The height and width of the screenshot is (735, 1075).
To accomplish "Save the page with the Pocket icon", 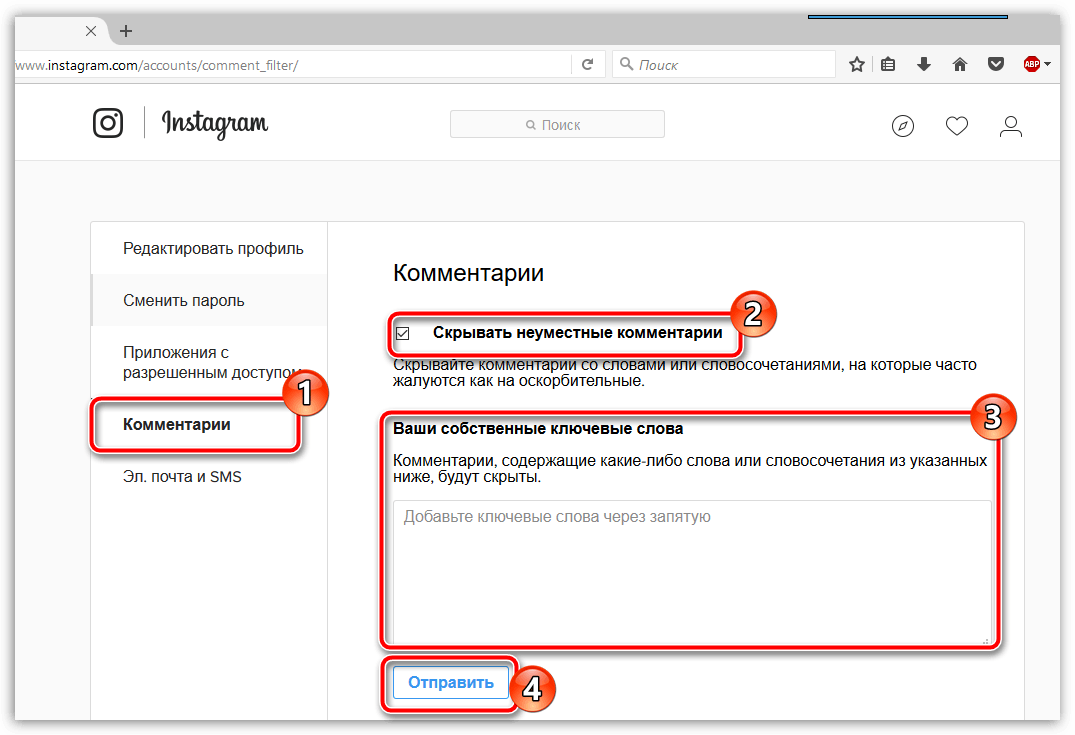I will [996, 65].
